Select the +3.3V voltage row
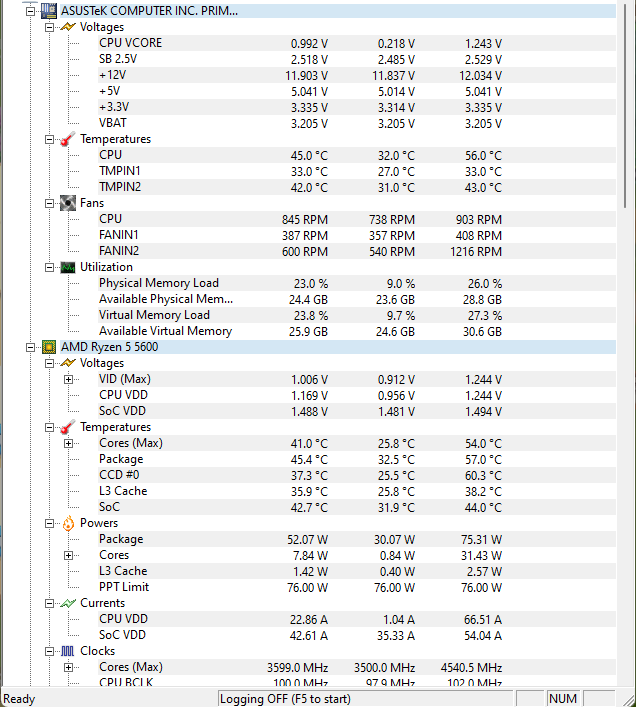The image size is (636, 707). 356,107
